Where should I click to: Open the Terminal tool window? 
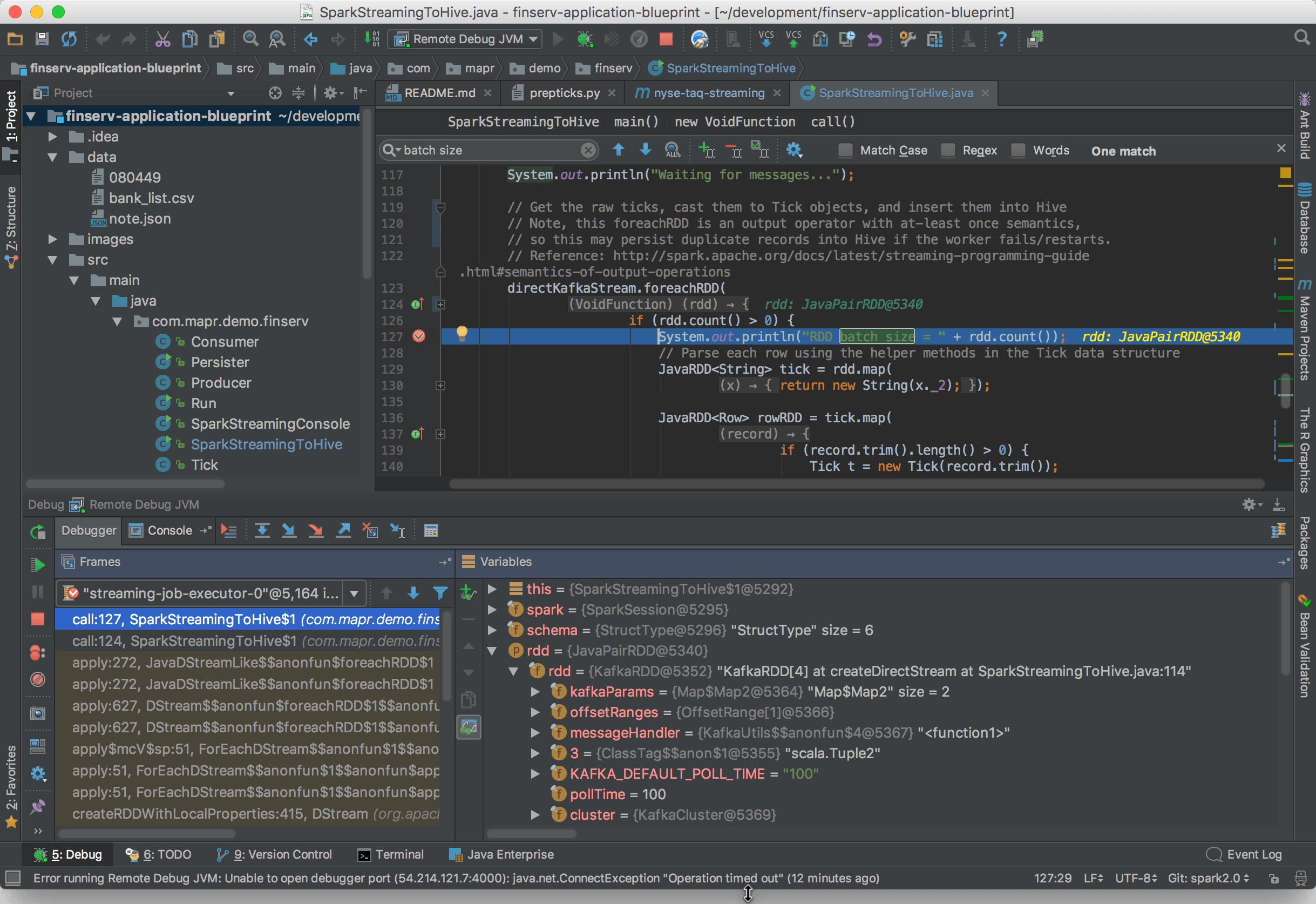(391, 854)
